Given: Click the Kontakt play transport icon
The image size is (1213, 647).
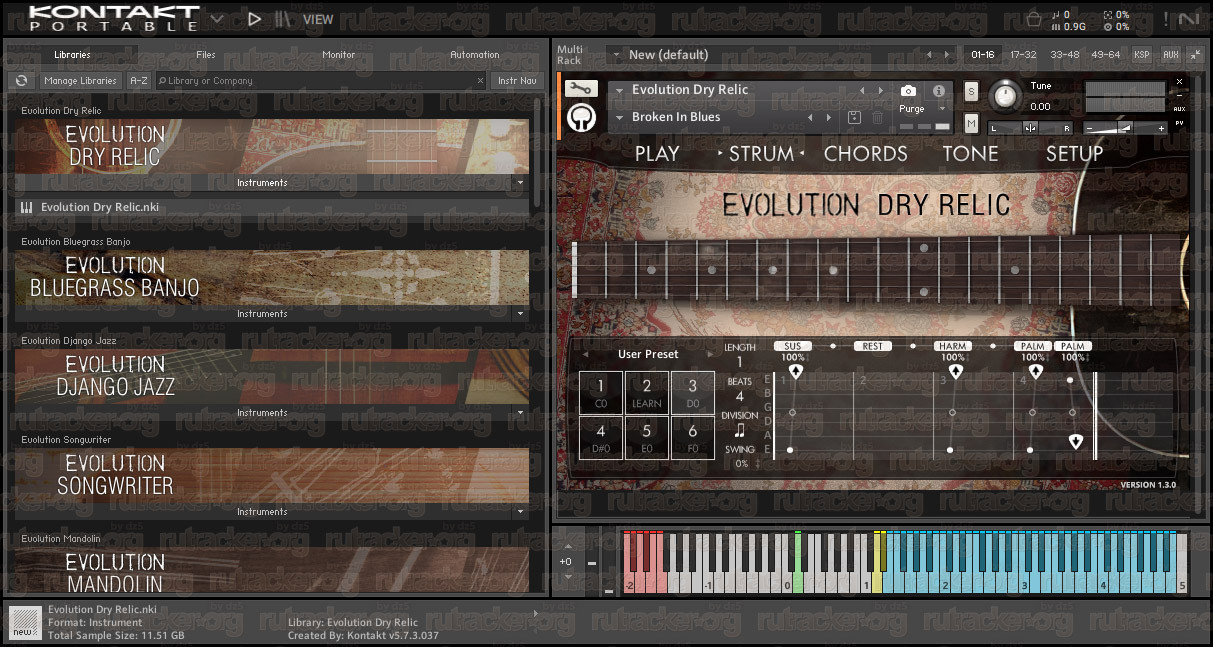Looking at the screenshot, I should coord(254,18).
